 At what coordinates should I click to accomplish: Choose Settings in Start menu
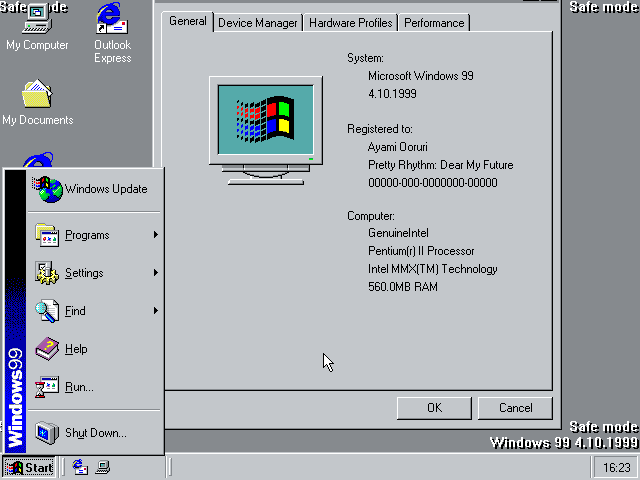tap(94, 273)
